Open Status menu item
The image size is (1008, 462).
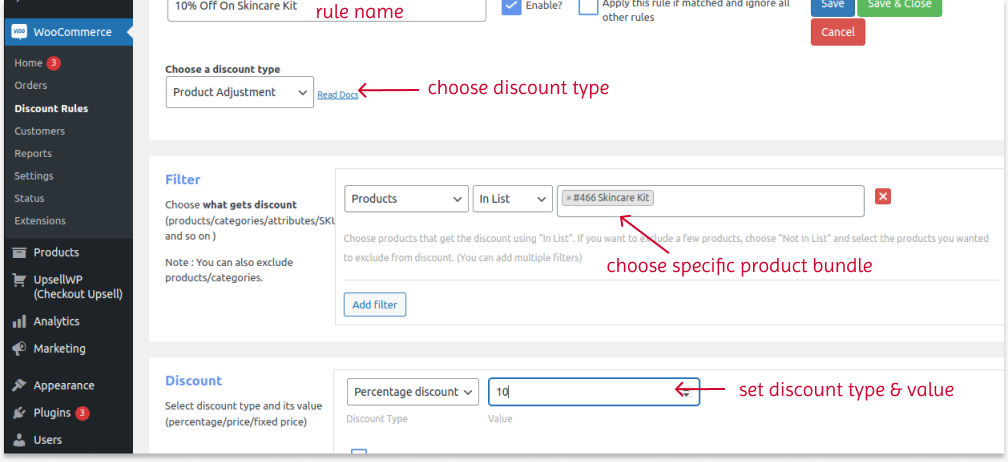click(30, 199)
